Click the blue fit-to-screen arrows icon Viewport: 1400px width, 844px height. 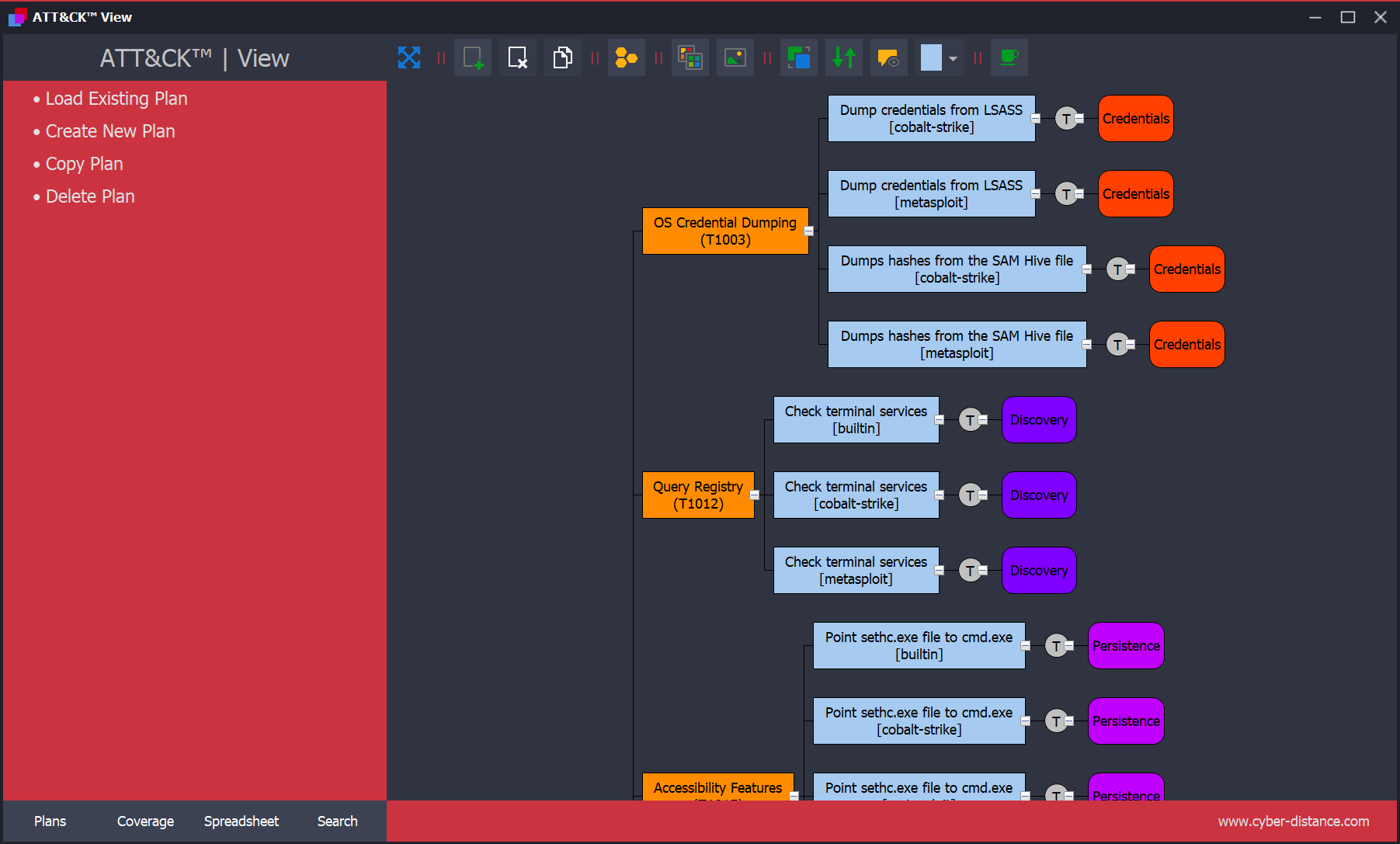409,57
